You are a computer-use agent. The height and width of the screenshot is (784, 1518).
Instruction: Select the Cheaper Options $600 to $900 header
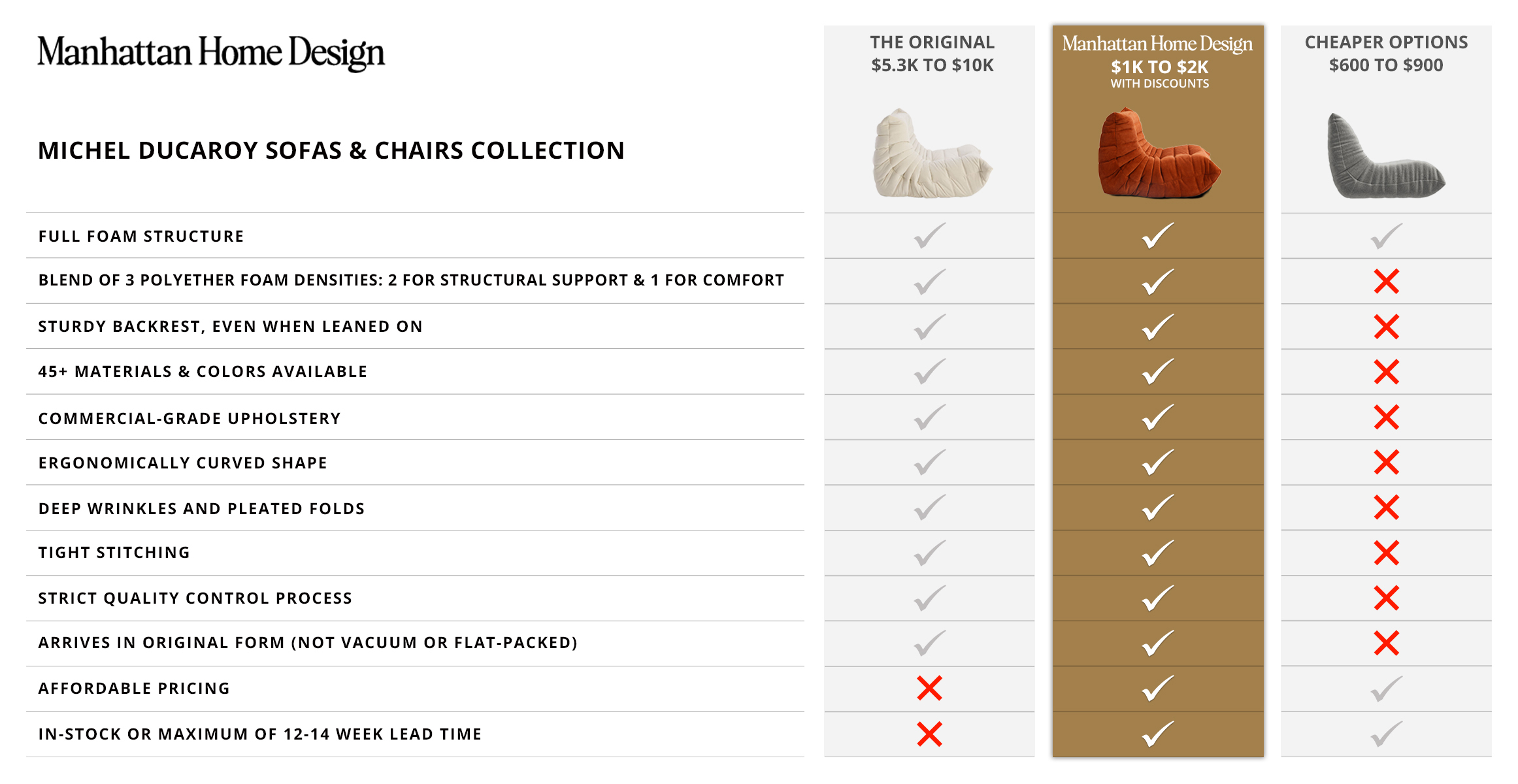(1386, 54)
